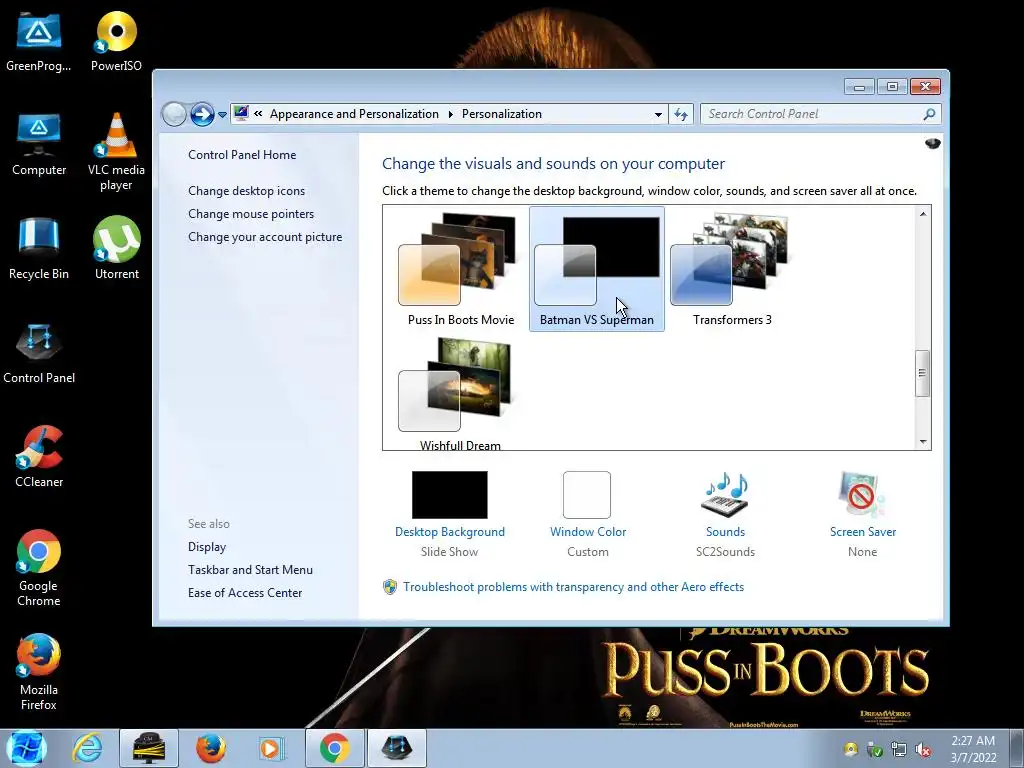Click the Screen Saver icon
The image size is (1024, 768).
862,494
